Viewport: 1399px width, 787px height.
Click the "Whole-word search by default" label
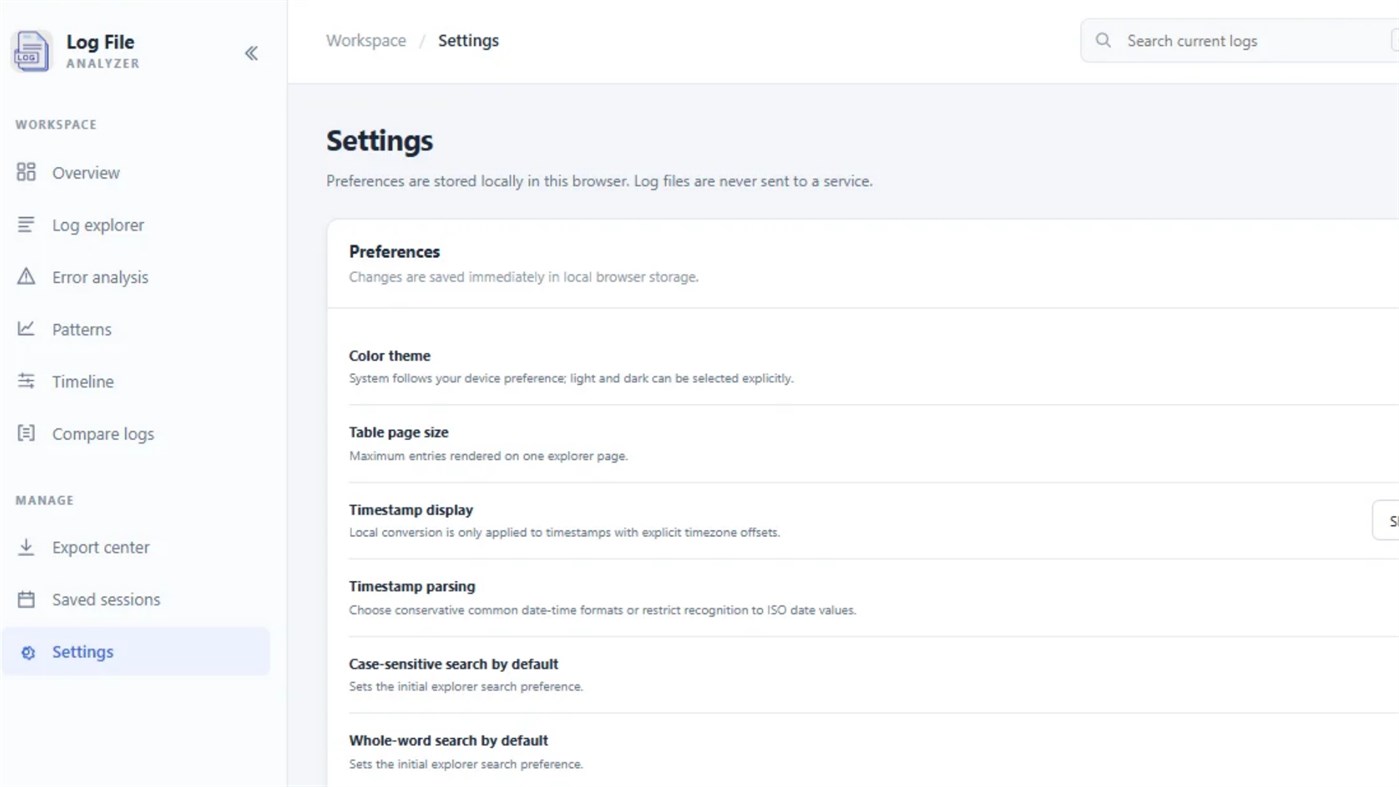pos(449,741)
